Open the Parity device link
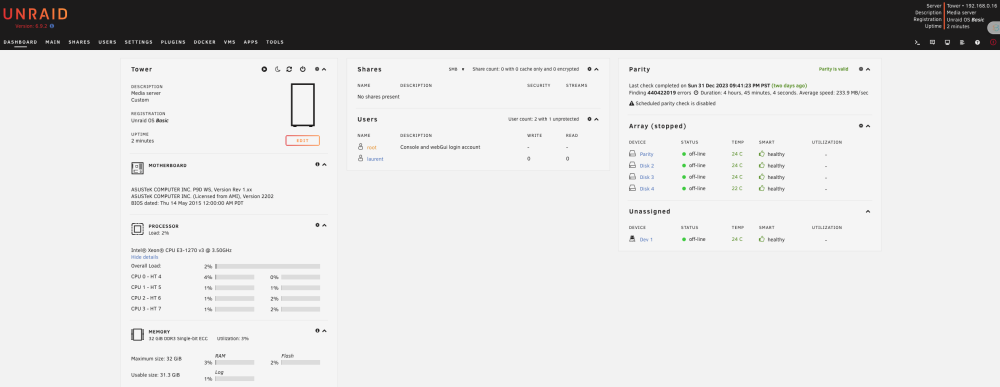 point(647,154)
